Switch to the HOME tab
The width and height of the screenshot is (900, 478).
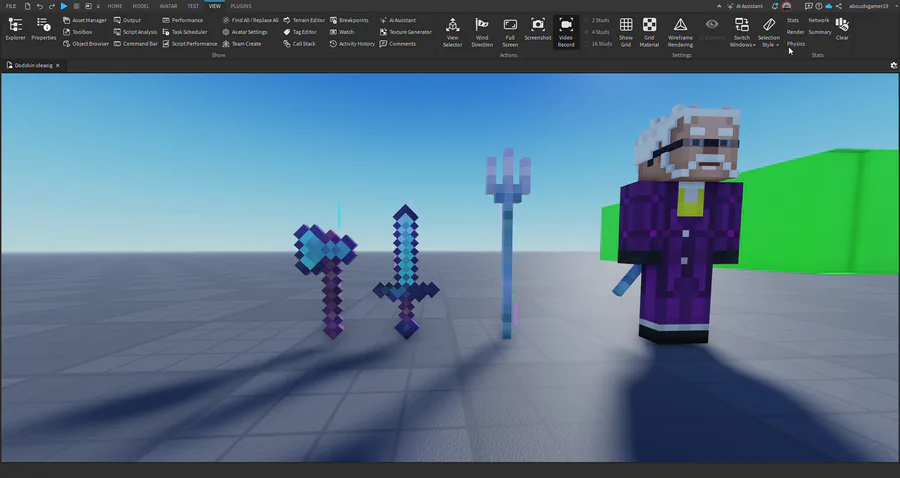115,6
